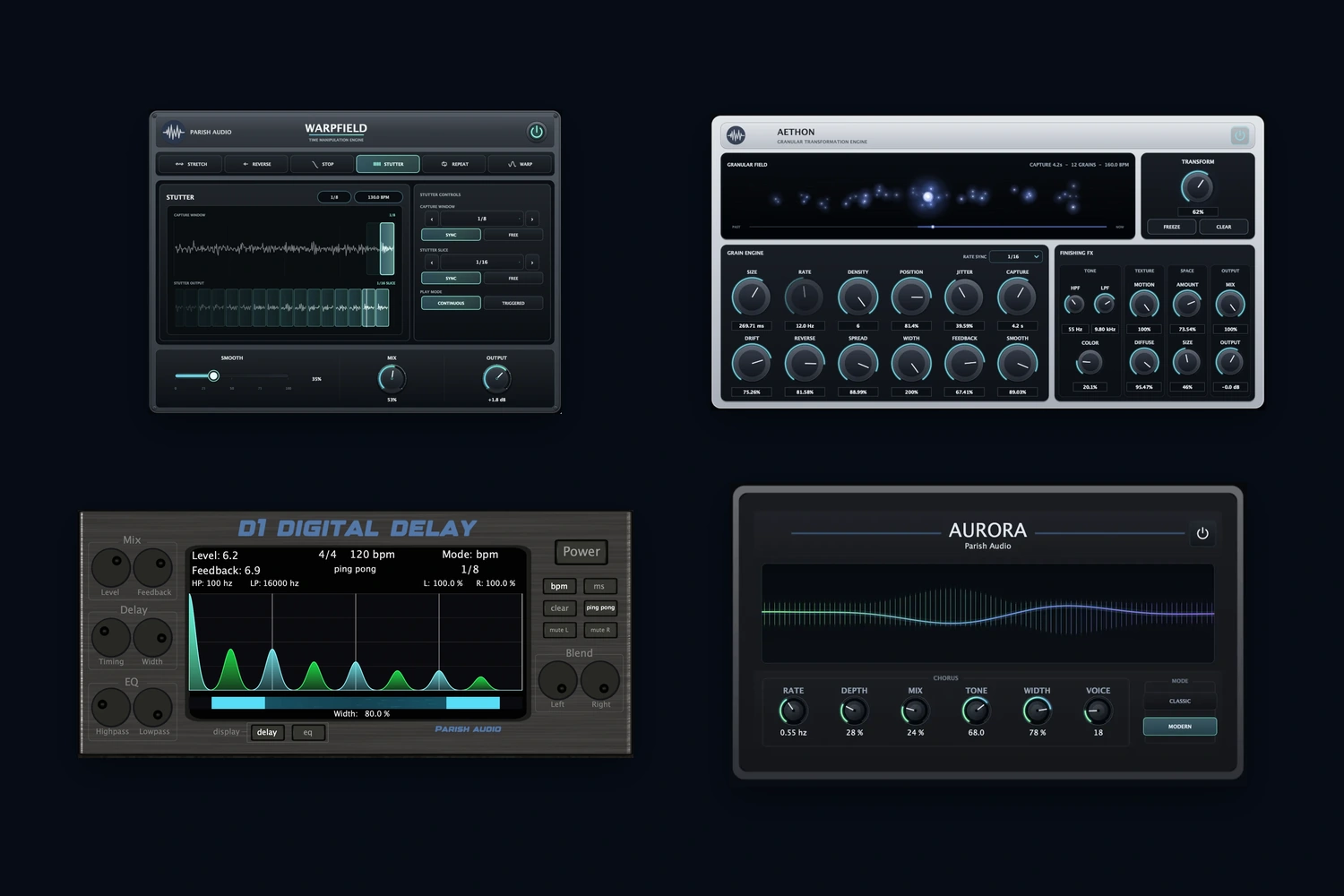Click the Mix knob in Warpfield
This screenshot has height=896, width=1344.
(x=392, y=378)
